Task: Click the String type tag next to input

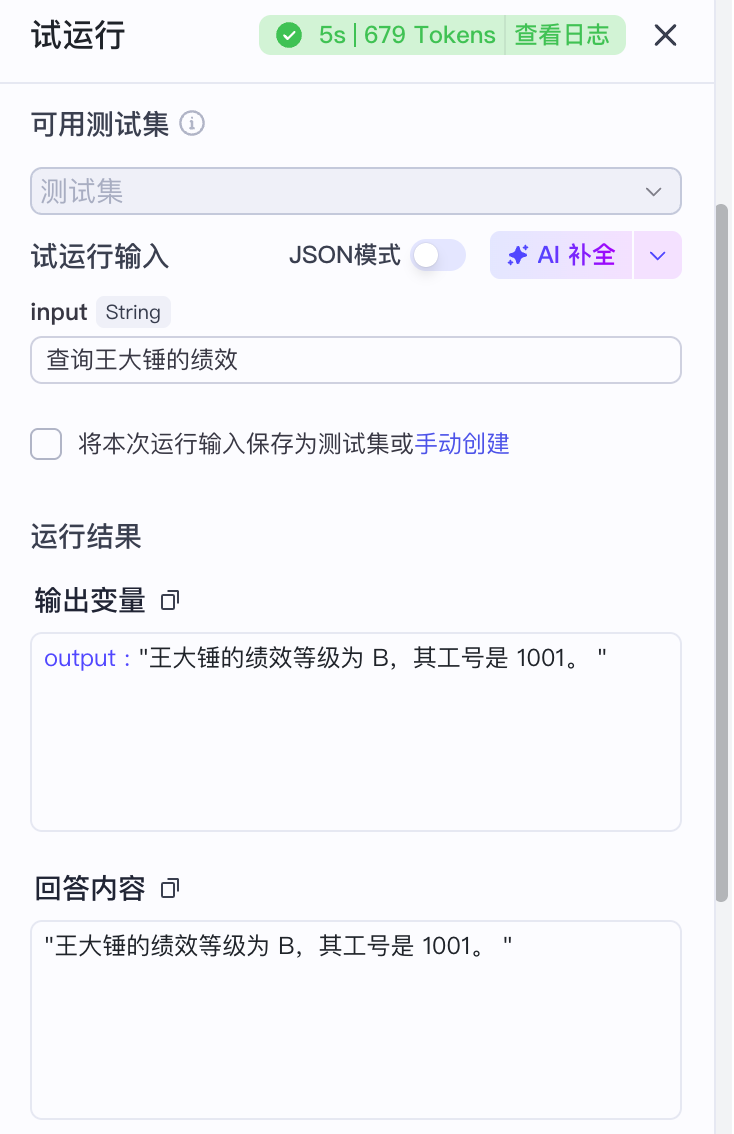Action: pyautogui.click(x=133, y=312)
